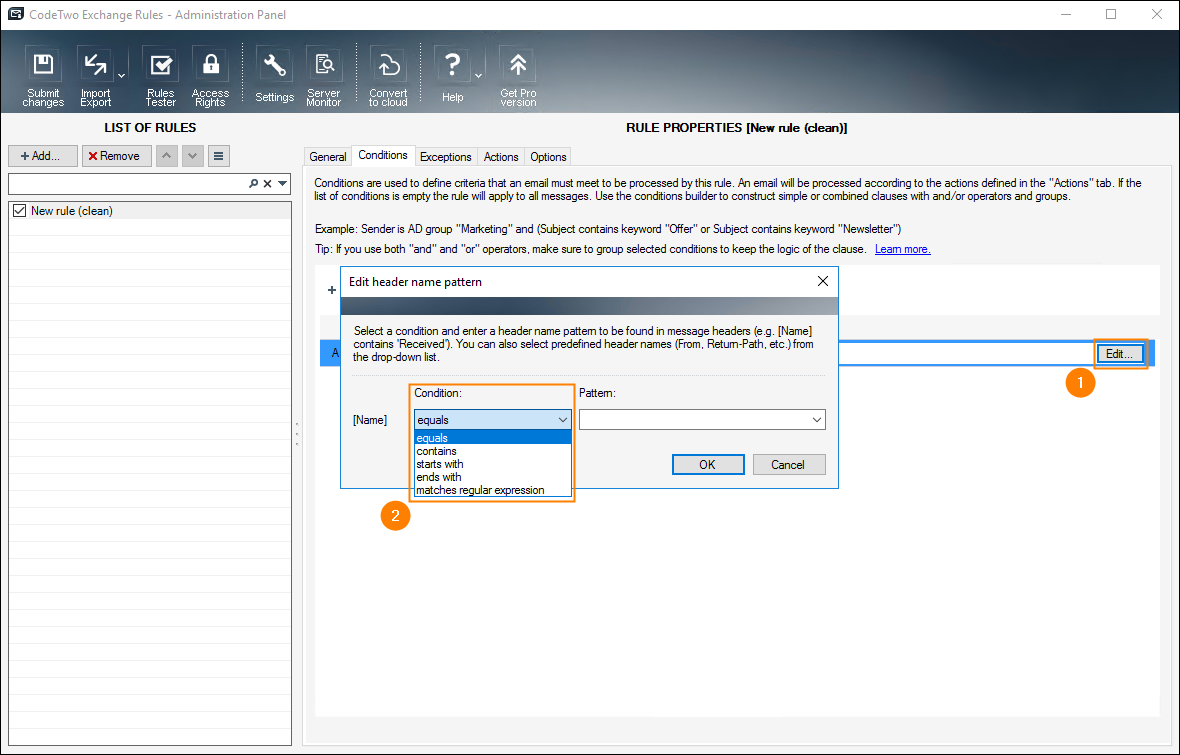The image size is (1180, 755).
Task: Clear the rules search field
Action: (267, 184)
